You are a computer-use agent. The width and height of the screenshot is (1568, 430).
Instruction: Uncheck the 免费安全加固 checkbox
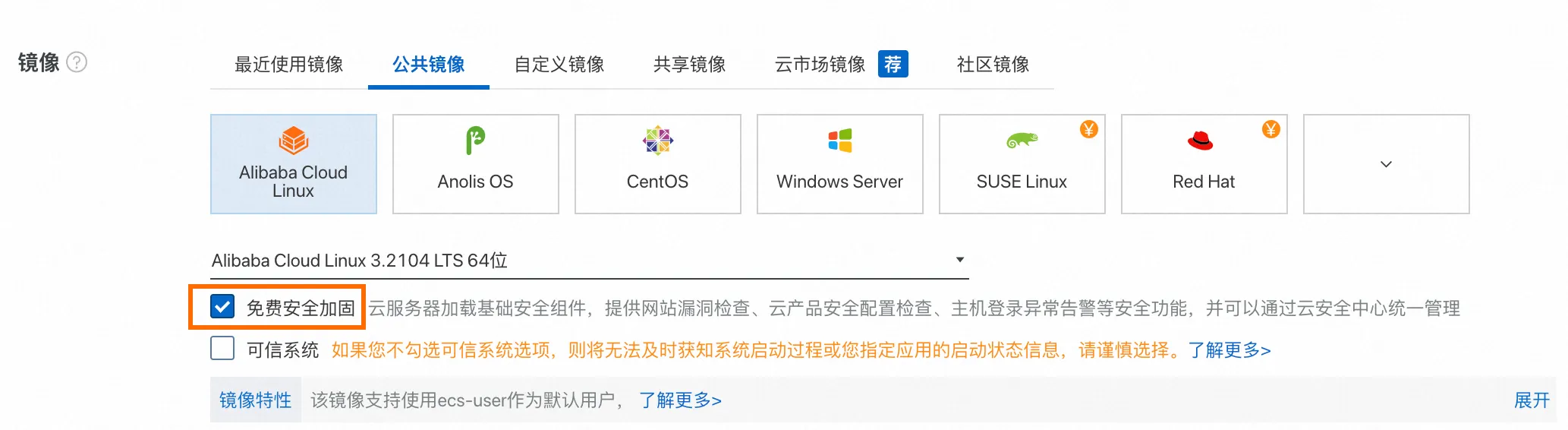point(222,307)
